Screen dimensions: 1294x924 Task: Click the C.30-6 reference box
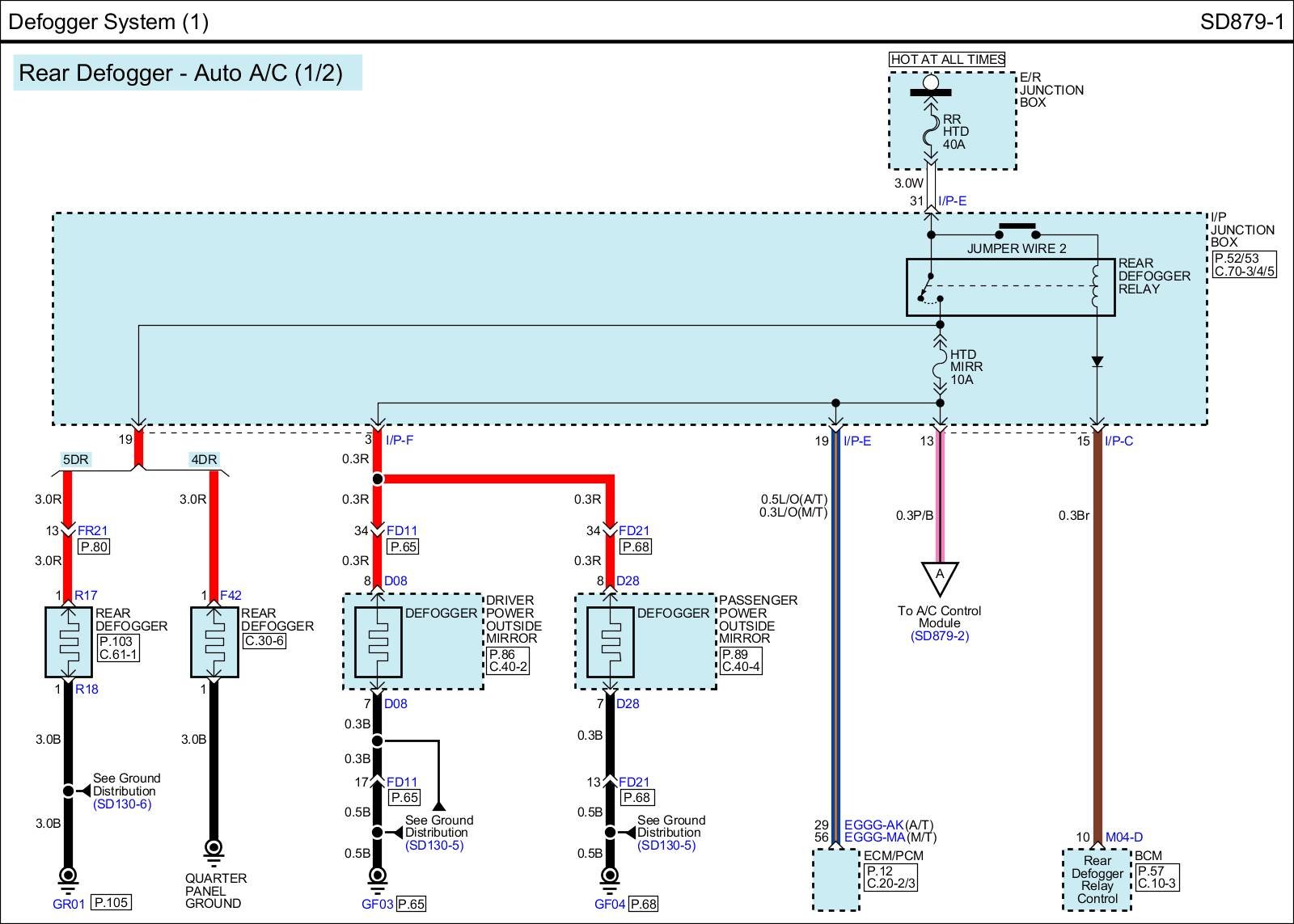264,641
